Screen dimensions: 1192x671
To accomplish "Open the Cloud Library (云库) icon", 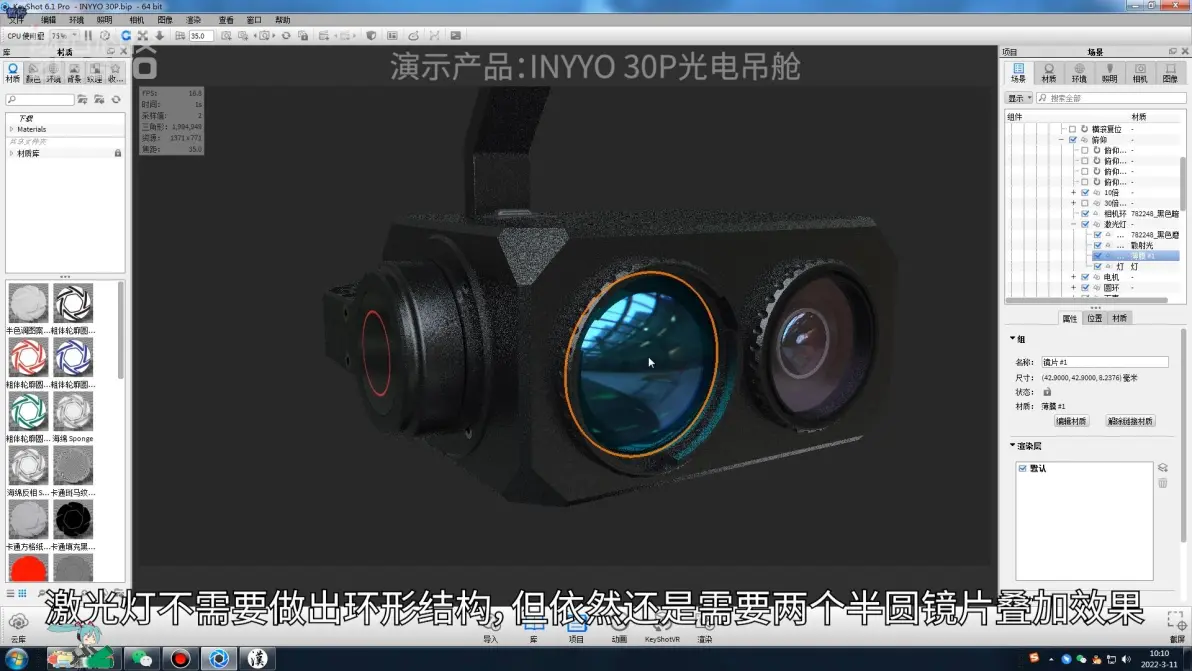I will [x=18, y=628].
